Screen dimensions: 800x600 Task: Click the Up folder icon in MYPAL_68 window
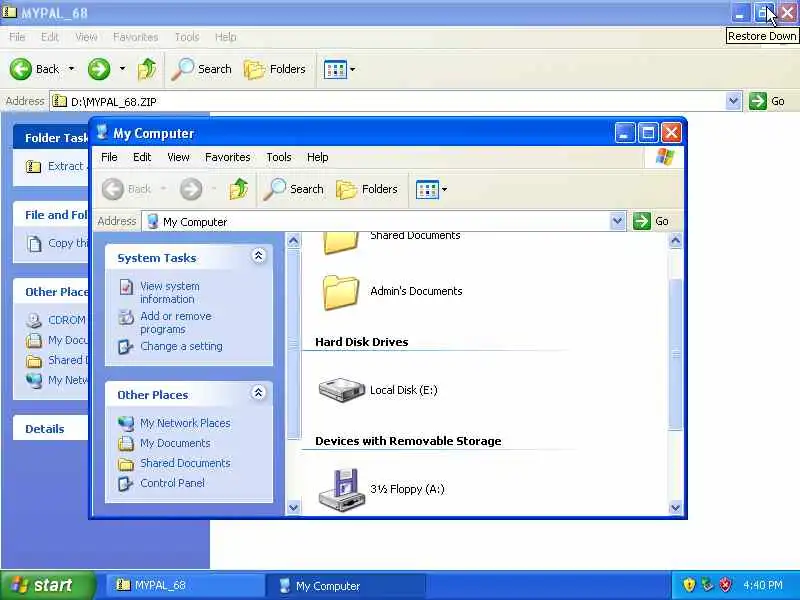(147, 69)
